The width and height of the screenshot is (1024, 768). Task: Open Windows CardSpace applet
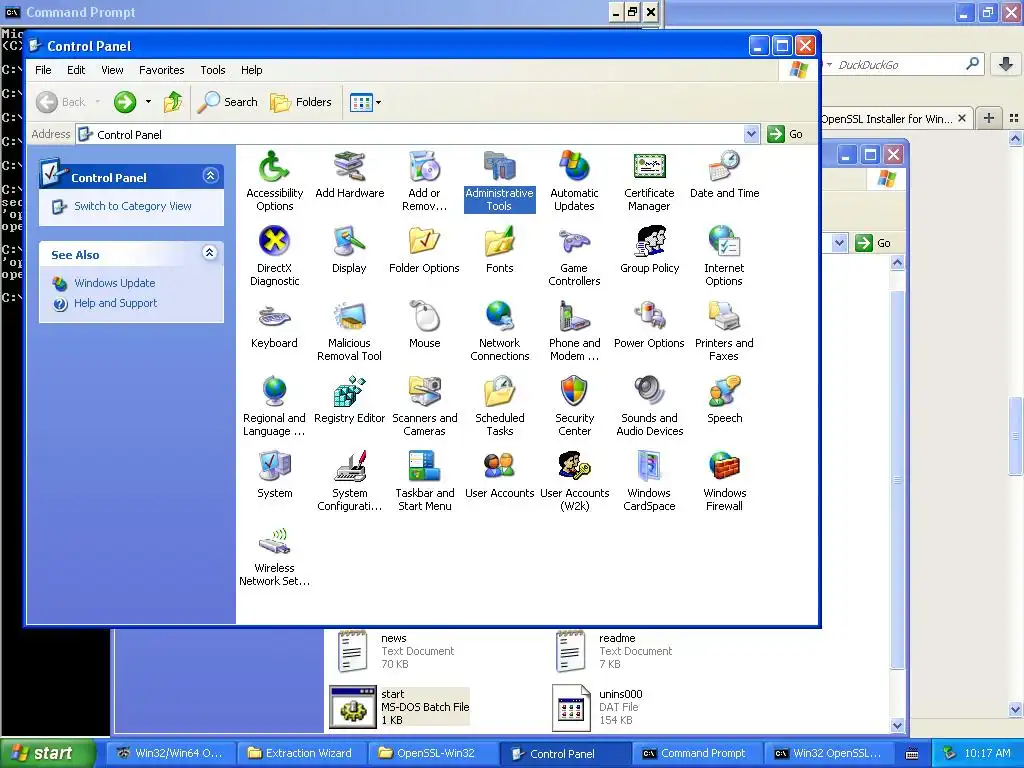tap(649, 482)
